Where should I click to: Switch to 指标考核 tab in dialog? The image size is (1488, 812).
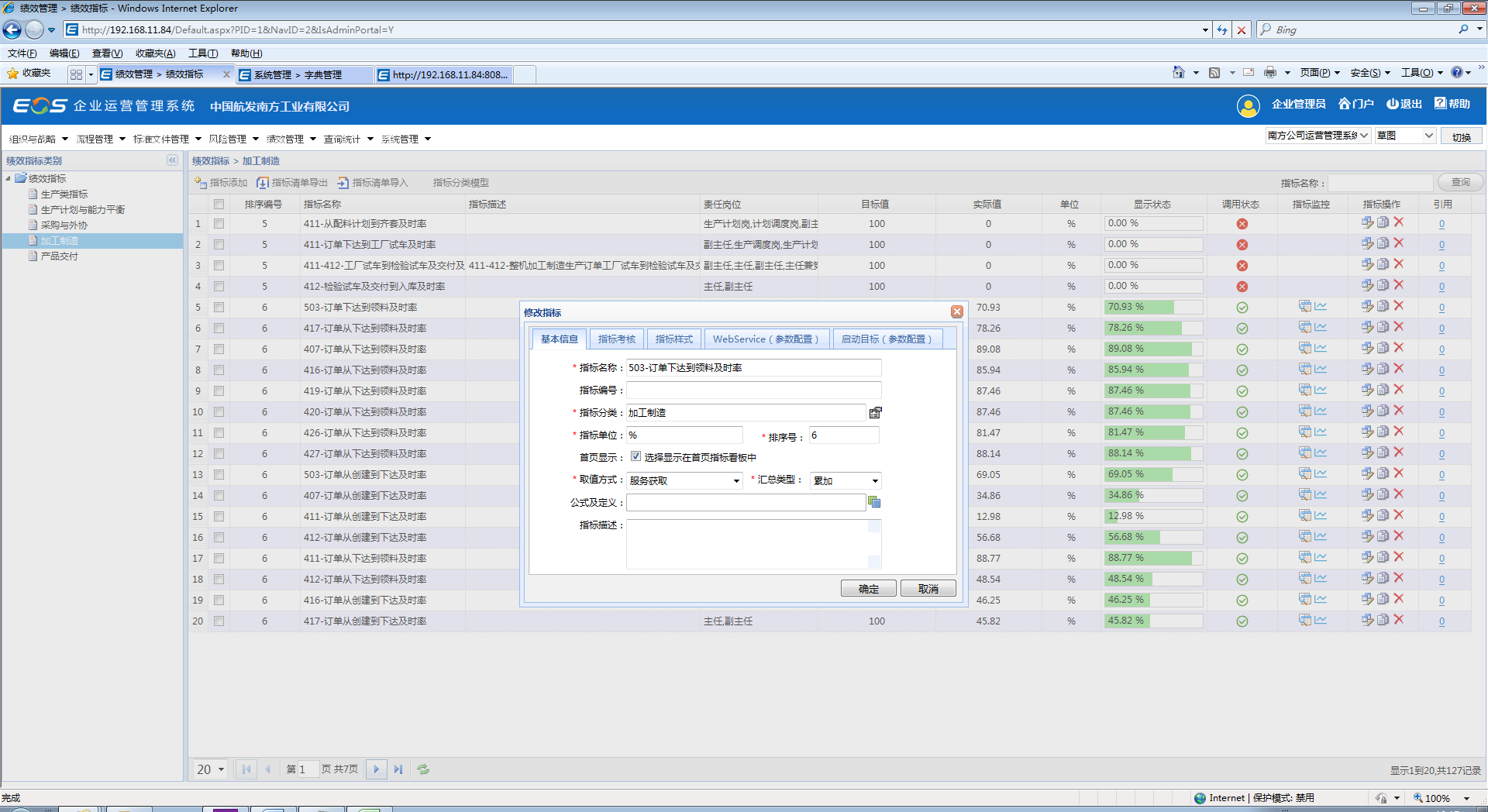click(617, 339)
